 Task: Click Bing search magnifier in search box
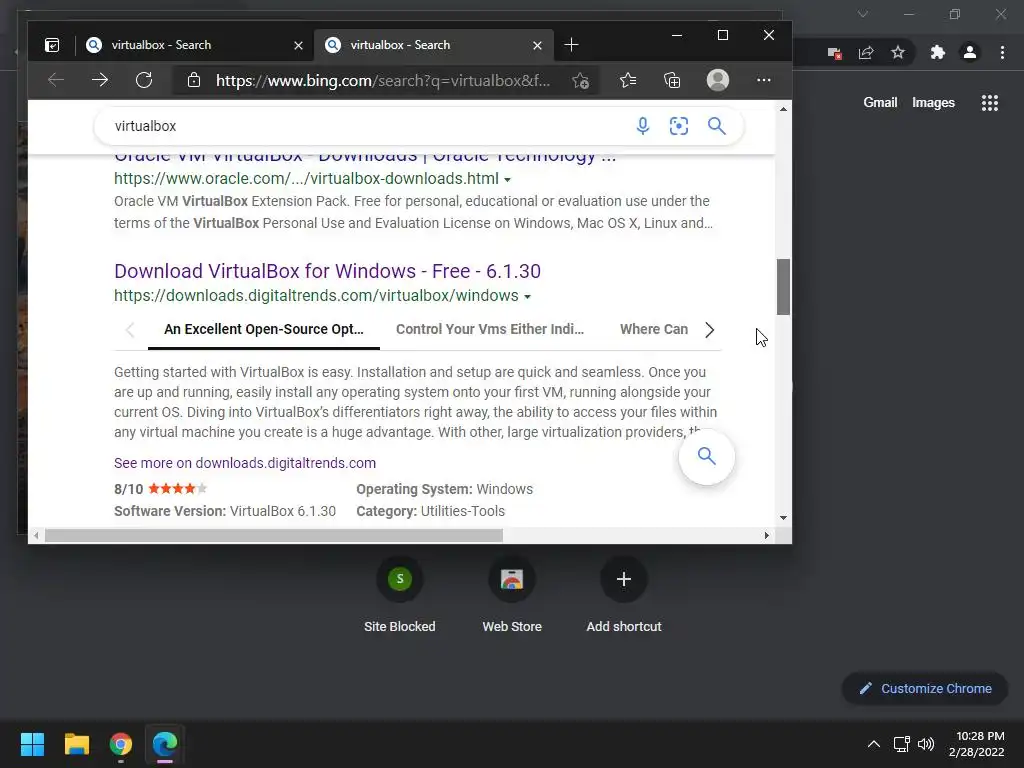(x=716, y=126)
